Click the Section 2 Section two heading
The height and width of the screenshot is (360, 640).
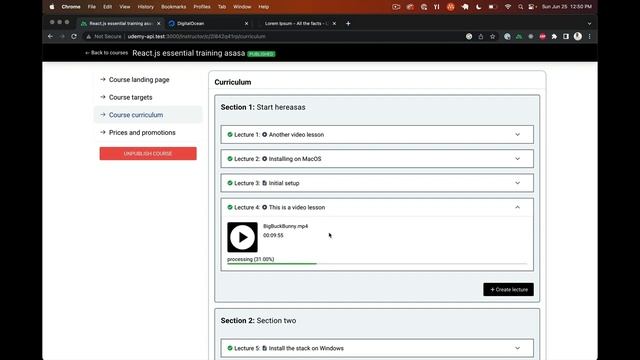258,320
